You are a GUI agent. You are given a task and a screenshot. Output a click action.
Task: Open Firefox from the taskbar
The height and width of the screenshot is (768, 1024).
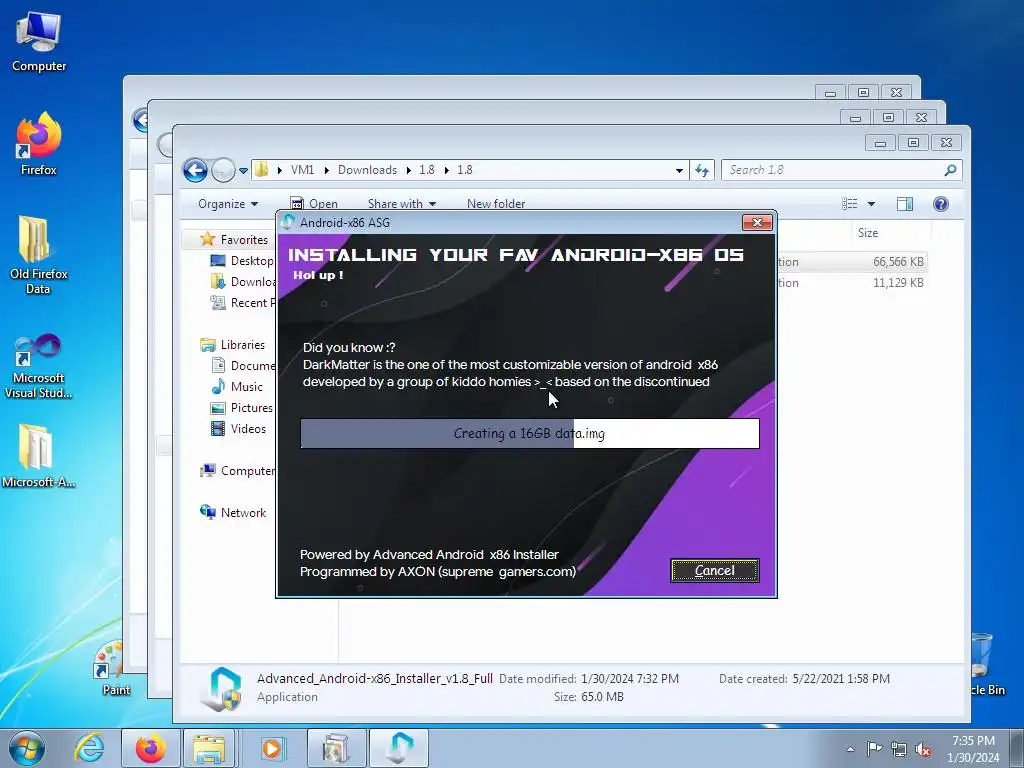[150, 748]
